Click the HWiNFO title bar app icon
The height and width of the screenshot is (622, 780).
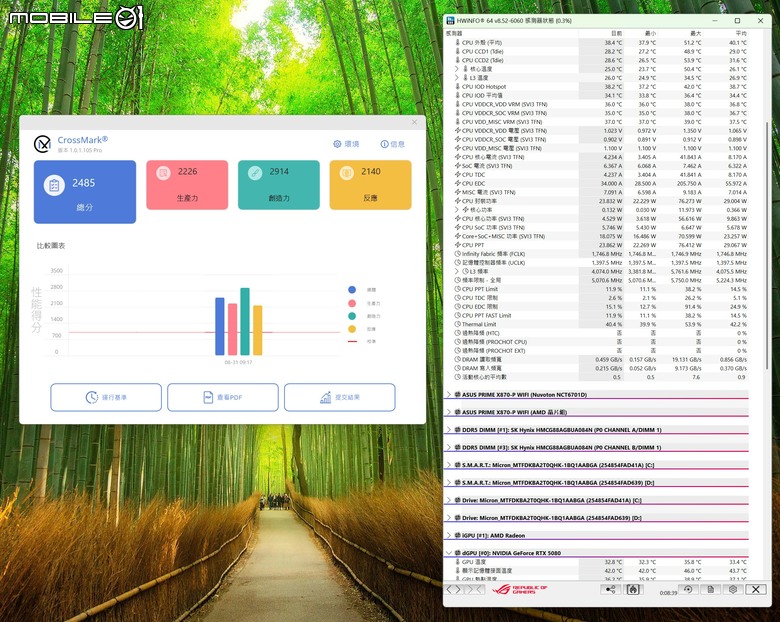pyautogui.click(x=450, y=20)
